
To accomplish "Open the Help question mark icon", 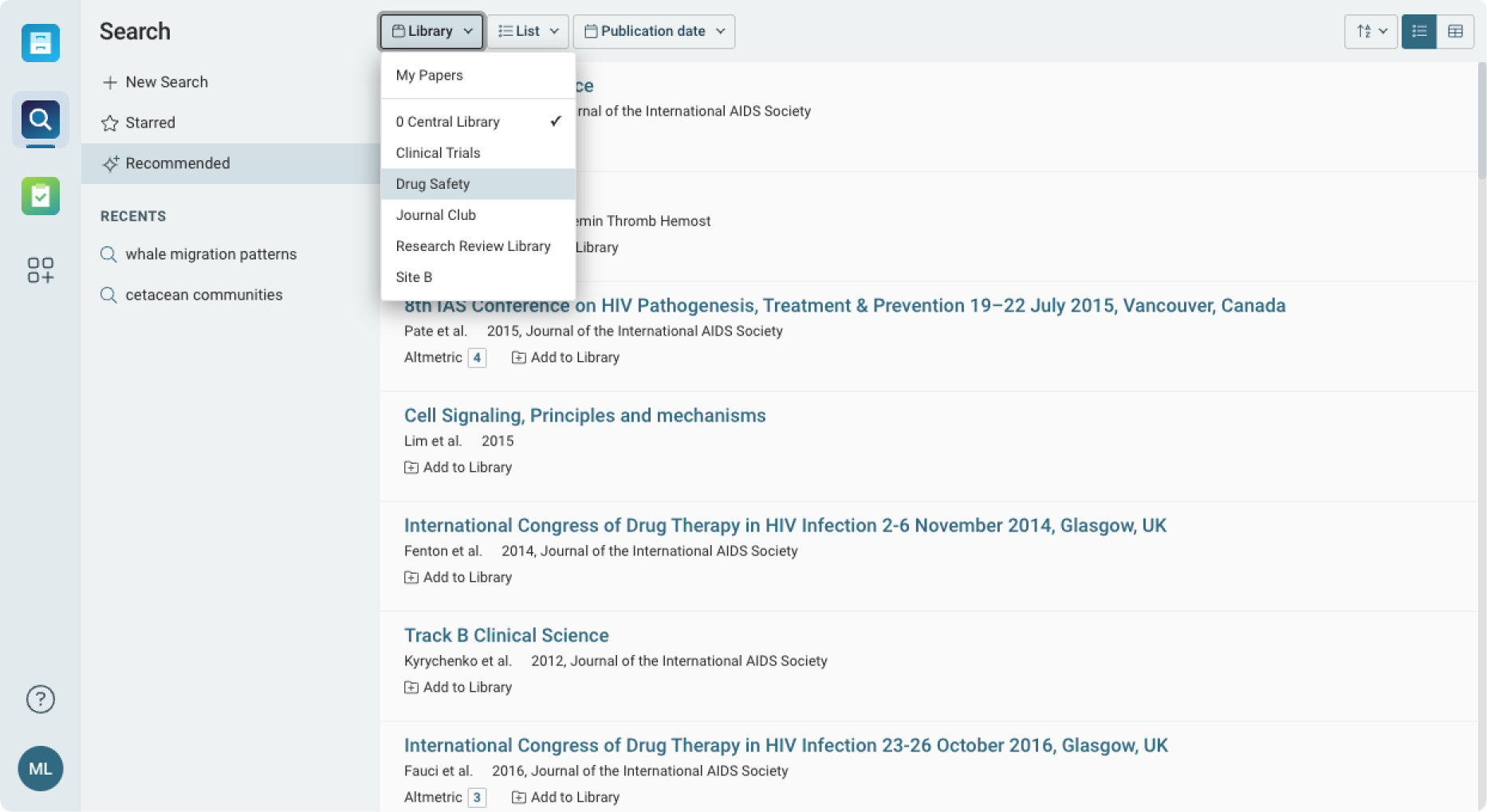I will coord(40,699).
